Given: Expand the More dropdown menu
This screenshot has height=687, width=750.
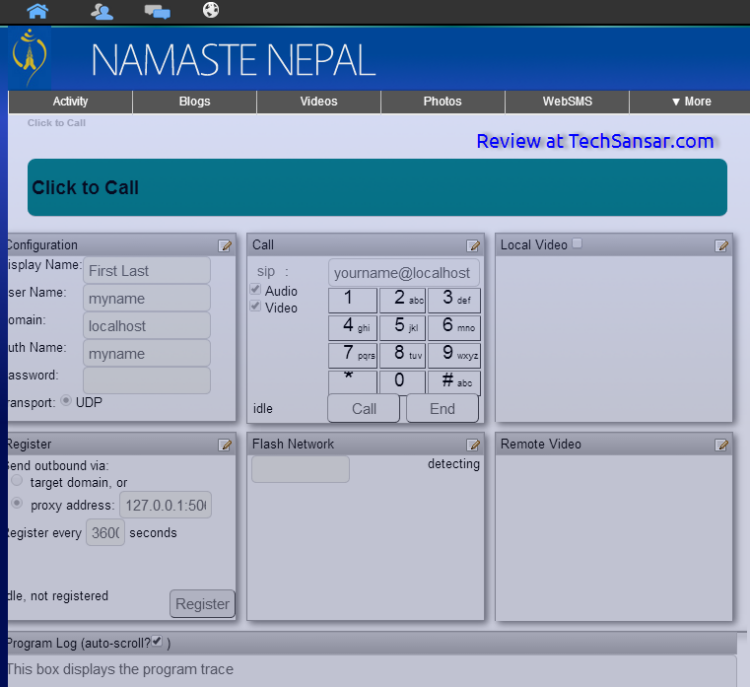Looking at the screenshot, I should click(x=691, y=101).
